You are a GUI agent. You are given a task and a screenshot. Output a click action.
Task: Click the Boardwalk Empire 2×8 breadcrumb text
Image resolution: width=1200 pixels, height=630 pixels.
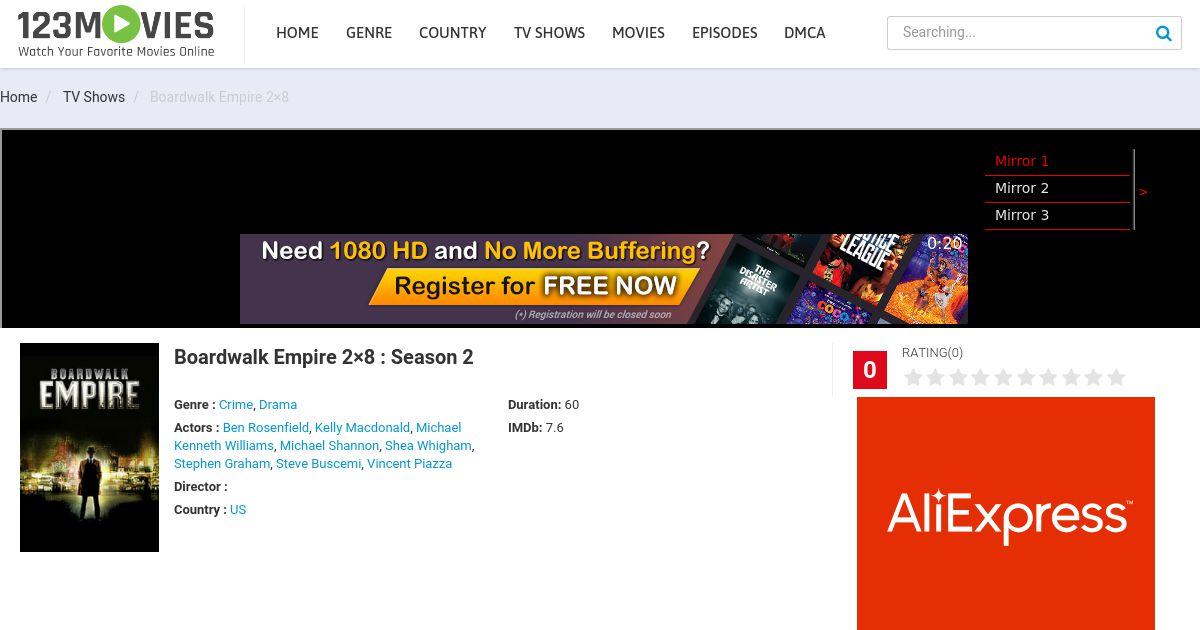219,97
